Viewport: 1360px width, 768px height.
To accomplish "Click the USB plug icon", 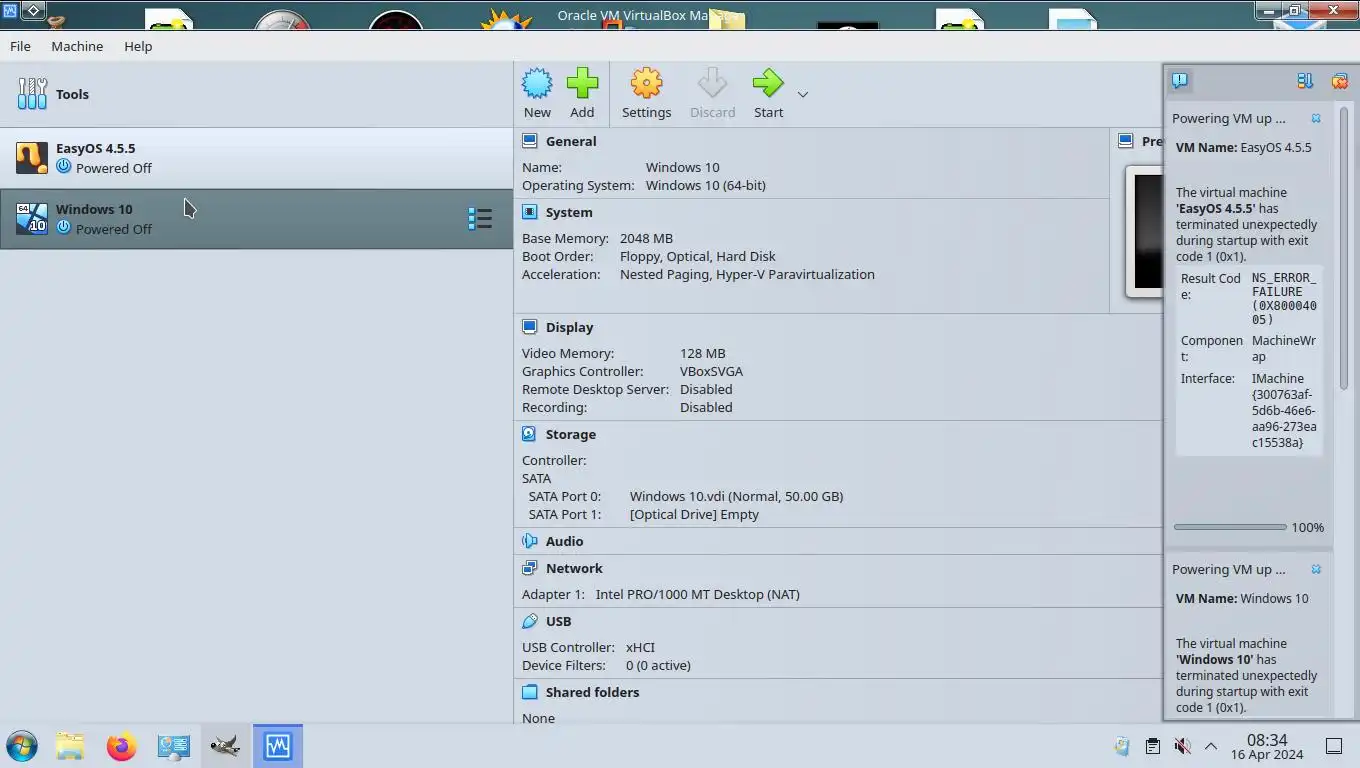I will 530,621.
